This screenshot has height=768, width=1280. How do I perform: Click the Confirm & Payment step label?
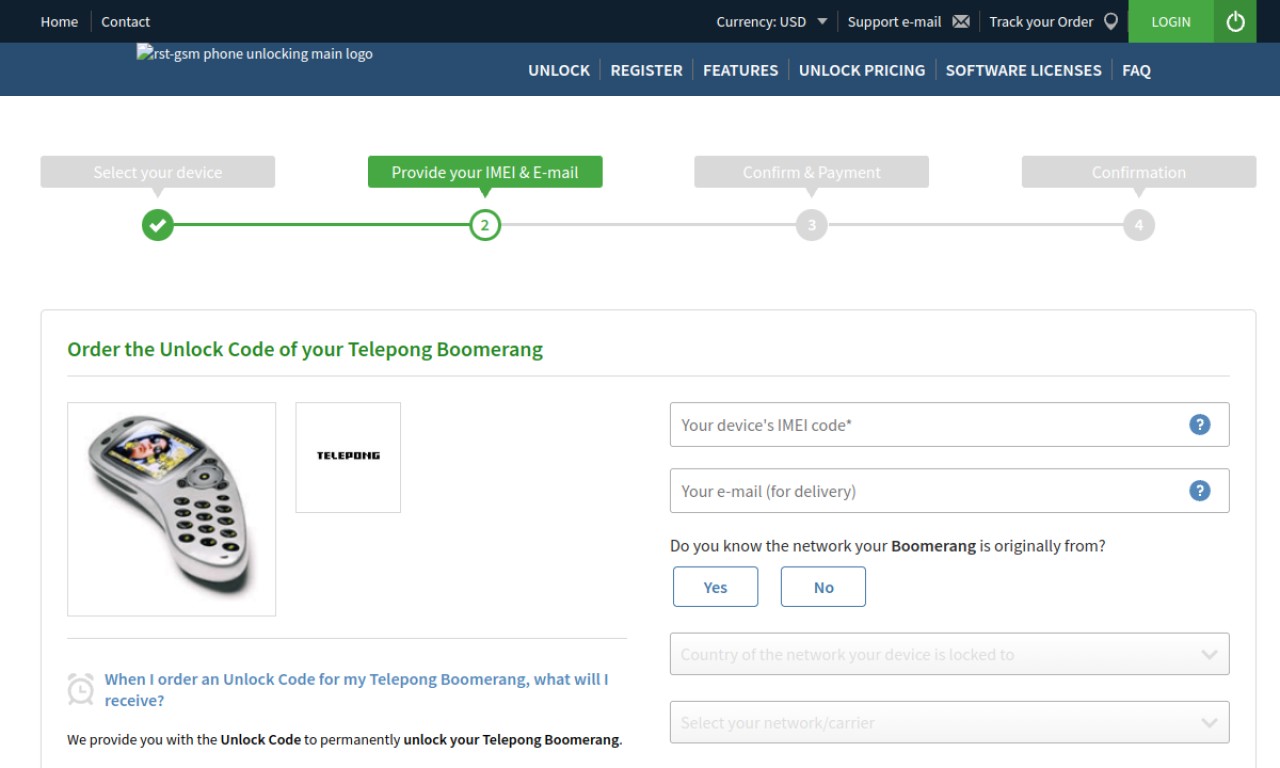[x=812, y=172]
